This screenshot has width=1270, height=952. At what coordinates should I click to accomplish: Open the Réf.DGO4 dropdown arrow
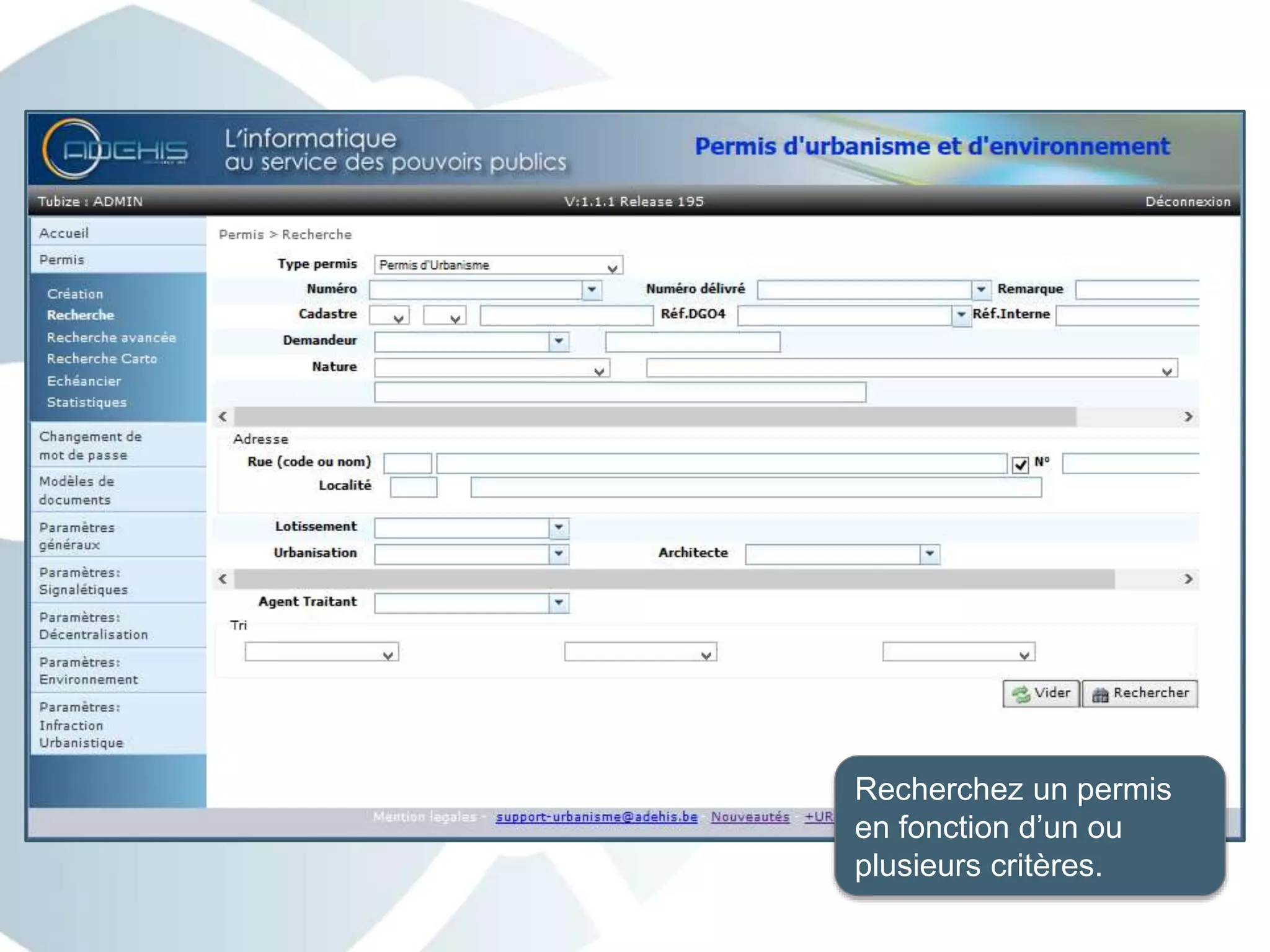961,315
